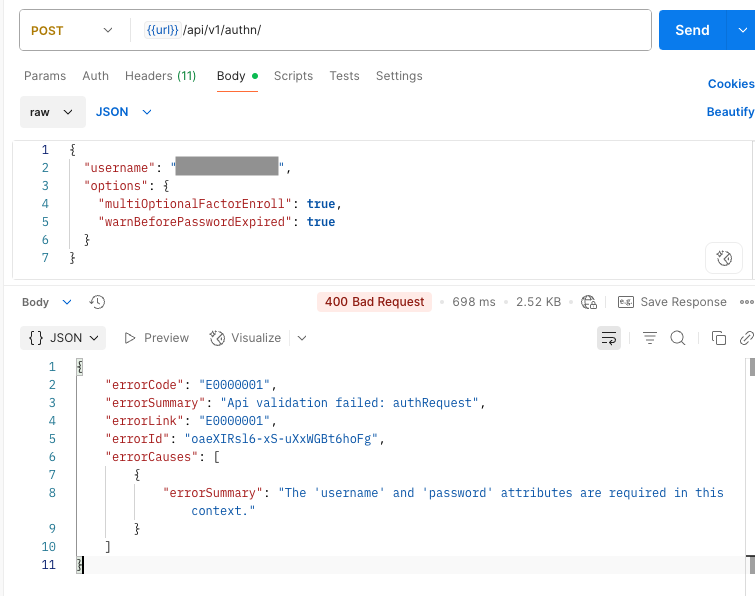
Task: Expand the response Body section dropdown
Action: (47, 302)
